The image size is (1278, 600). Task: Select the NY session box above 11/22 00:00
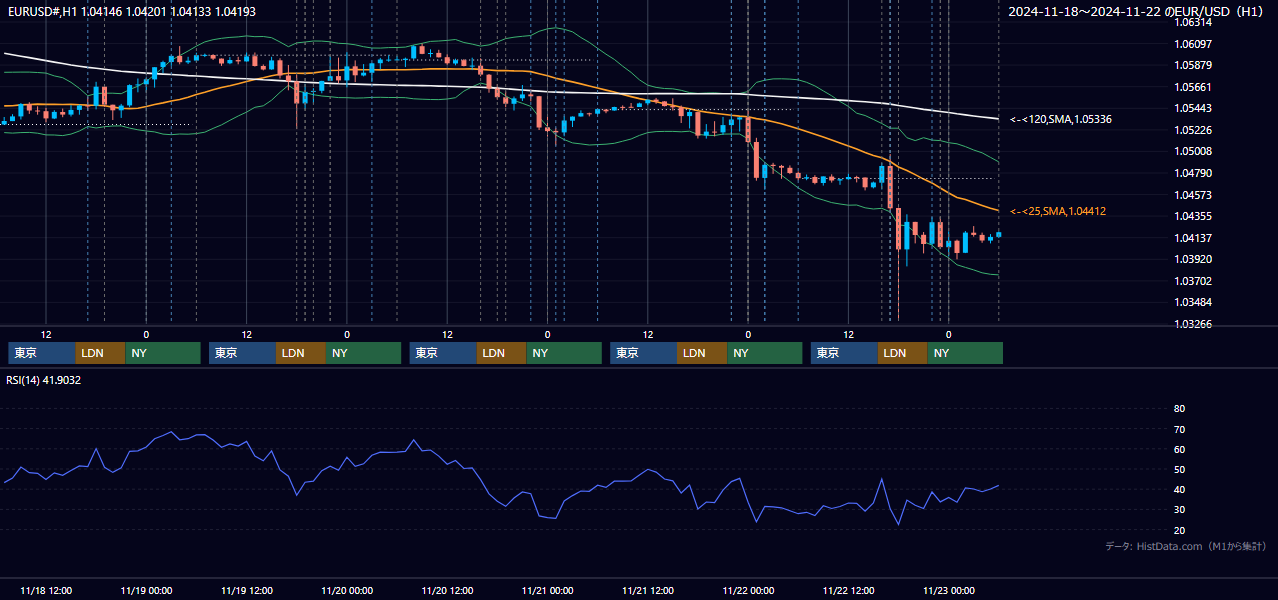tap(765, 353)
